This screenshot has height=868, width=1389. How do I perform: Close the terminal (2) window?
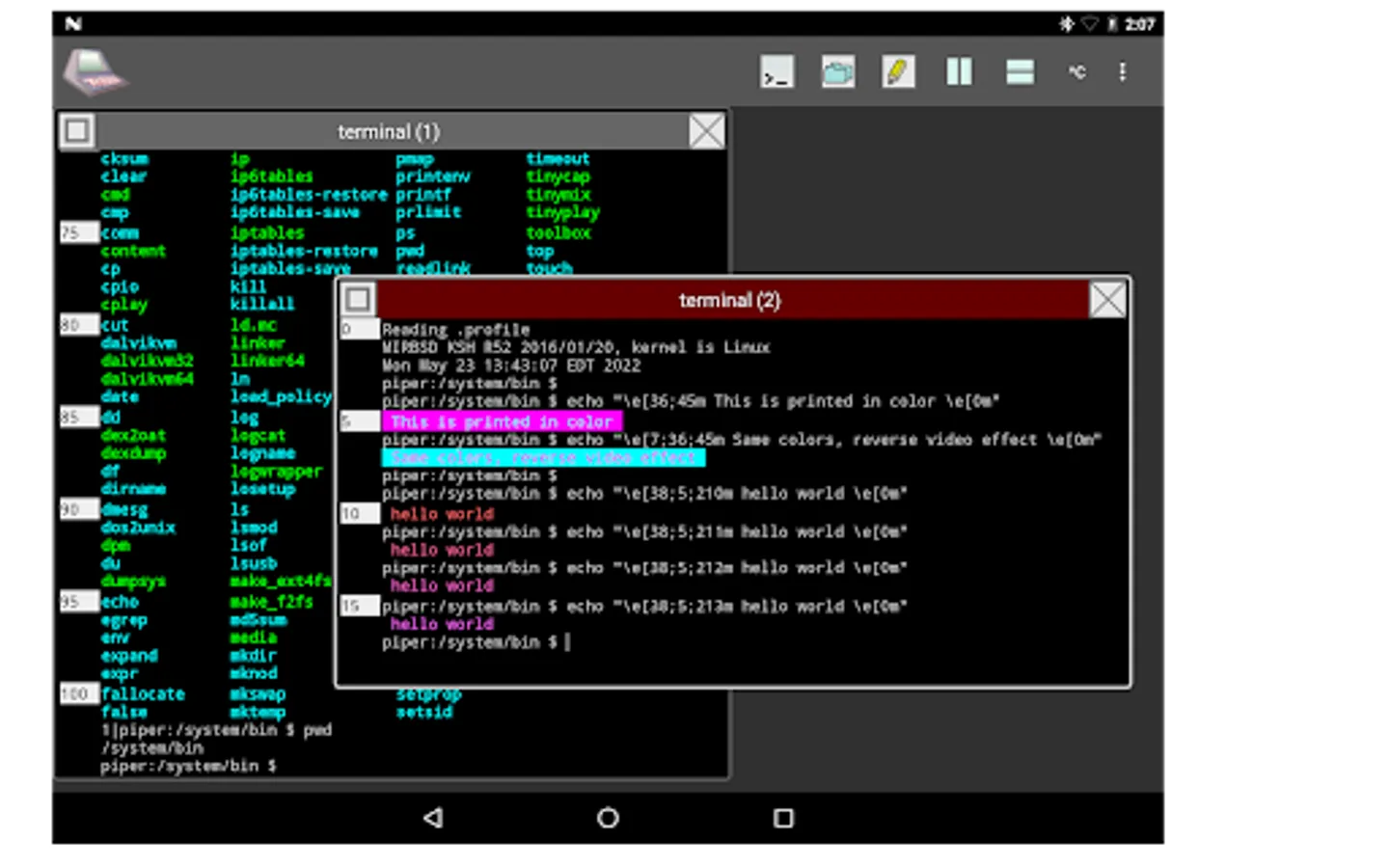pos(1107,300)
